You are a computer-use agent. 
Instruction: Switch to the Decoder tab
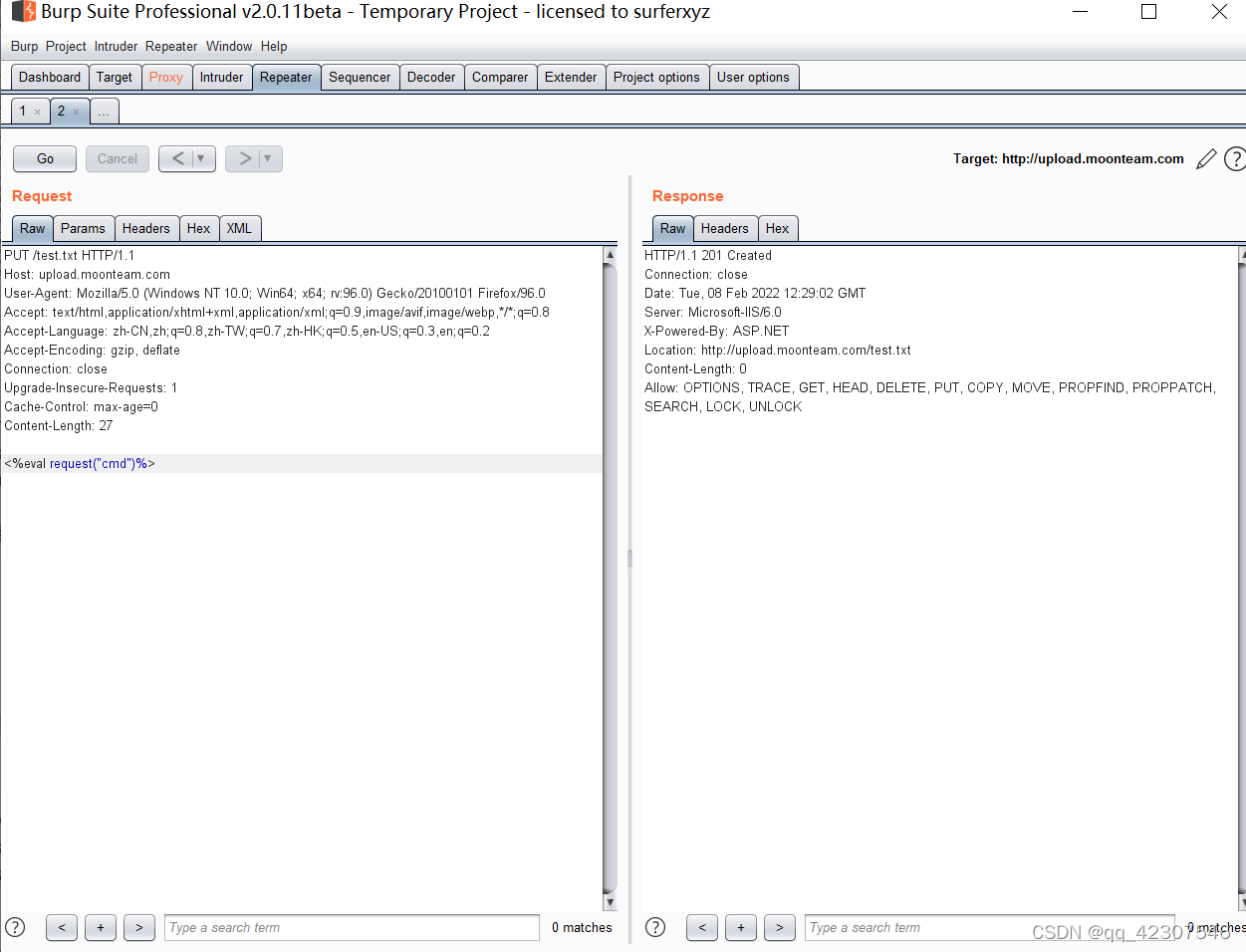pos(431,77)
